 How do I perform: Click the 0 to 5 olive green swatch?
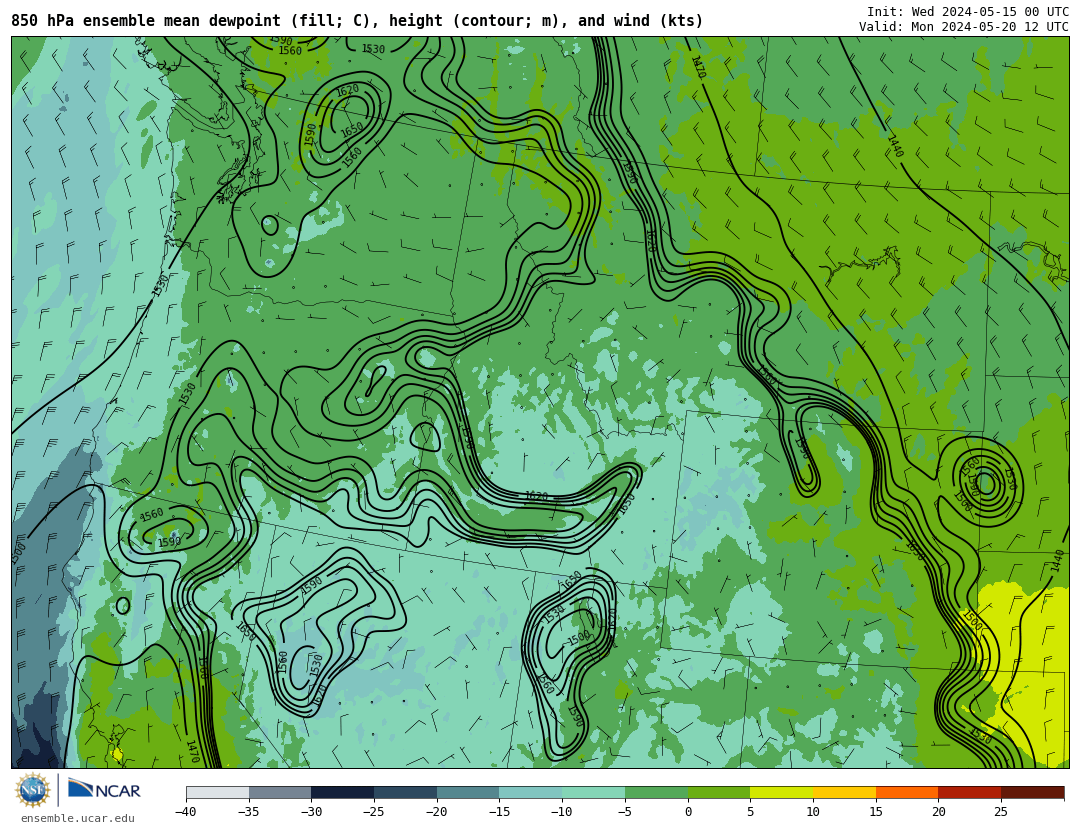719,792
